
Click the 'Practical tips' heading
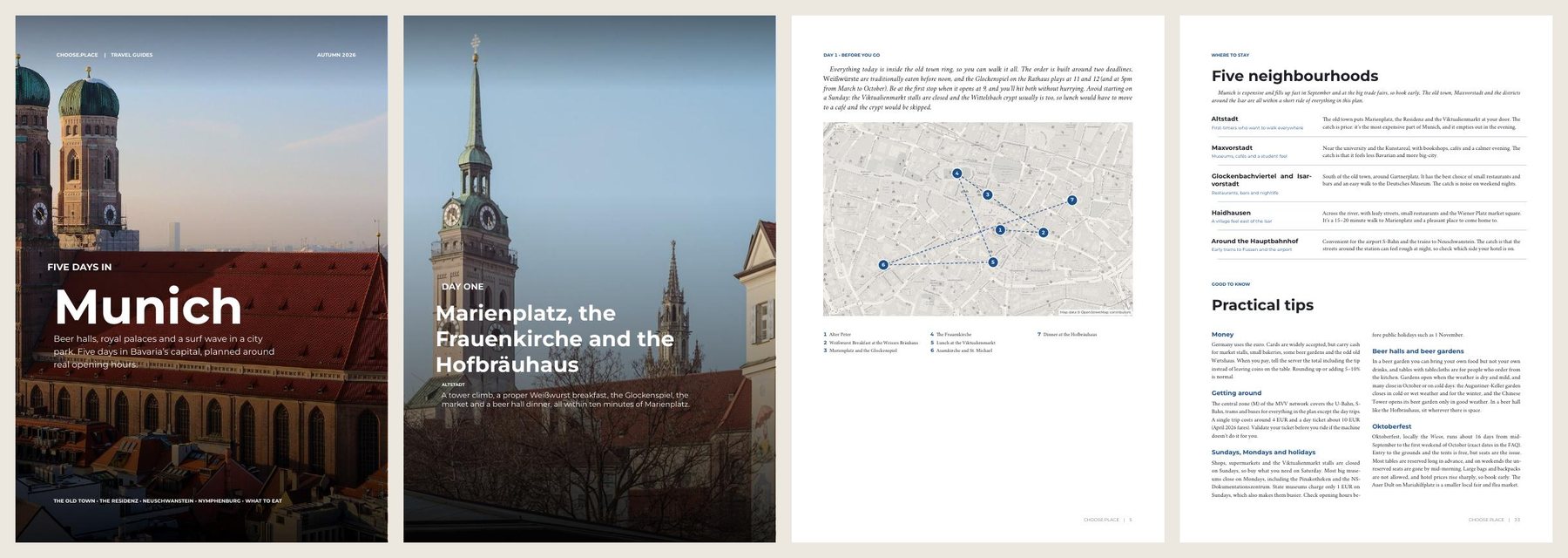tap(1262, 305)
